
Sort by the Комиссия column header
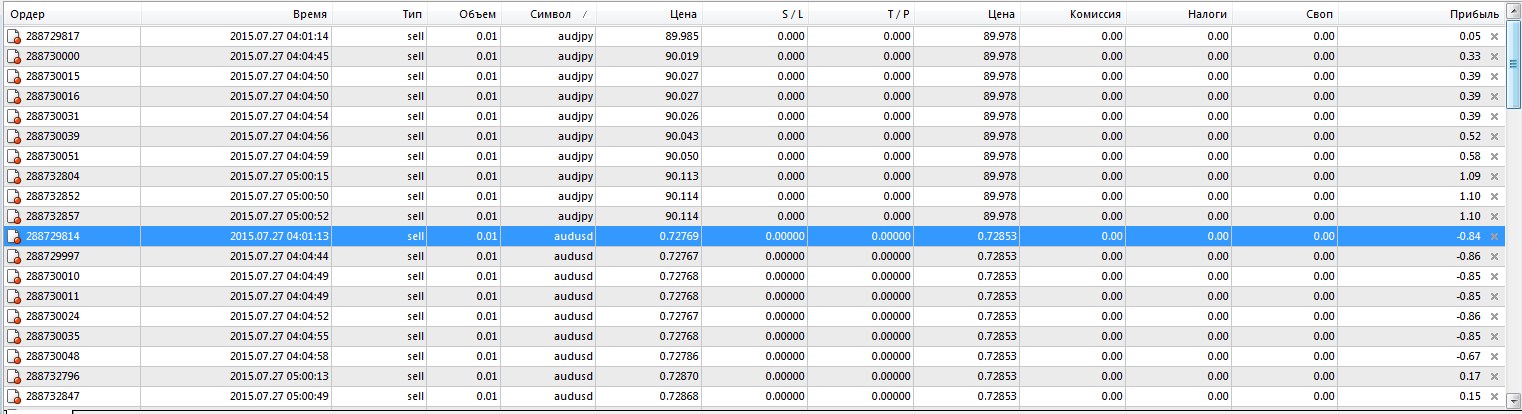(1073, 15)
